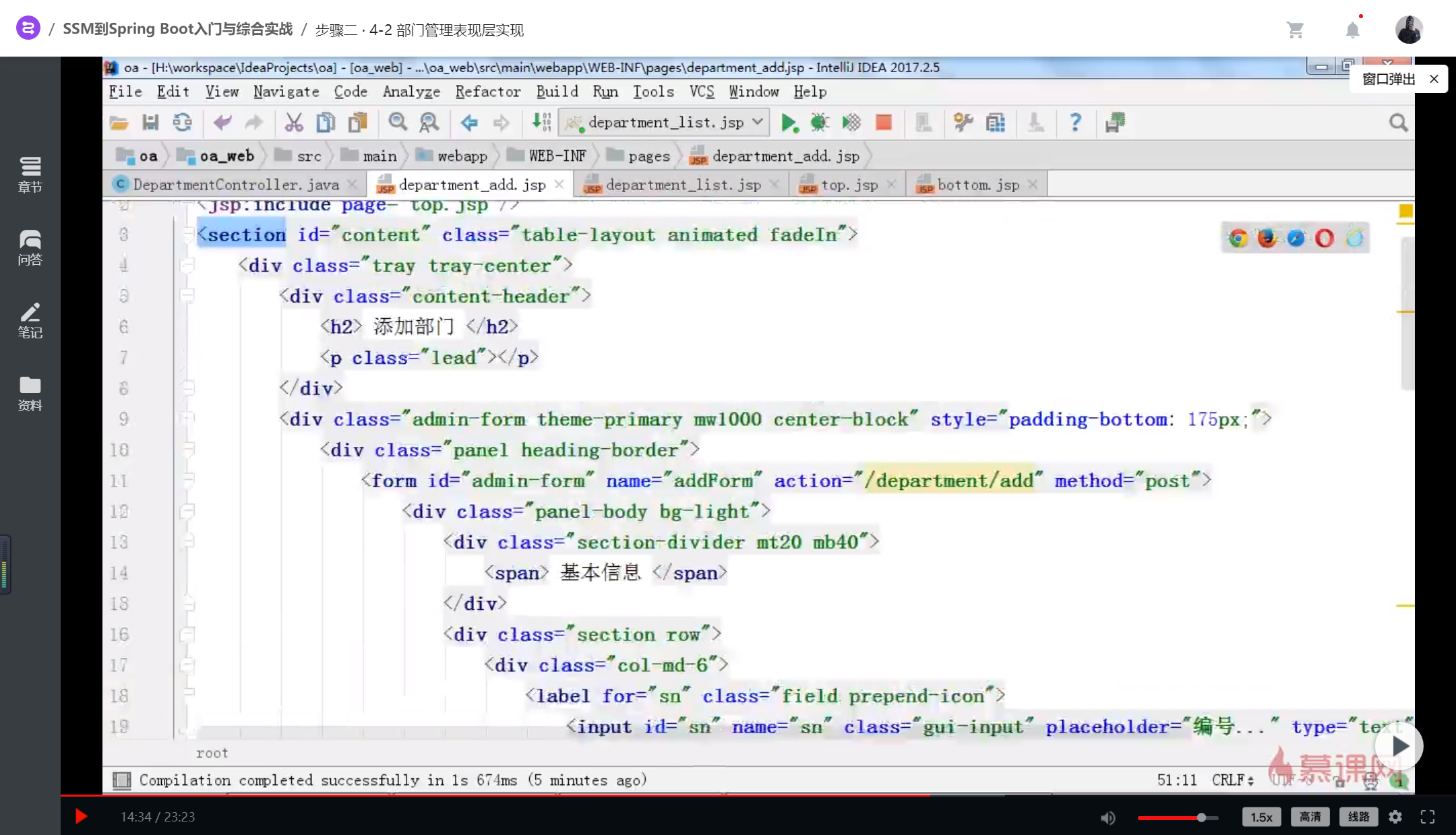
Task: Click the Save All toolbar icon
Action: [x=150, y=123]
